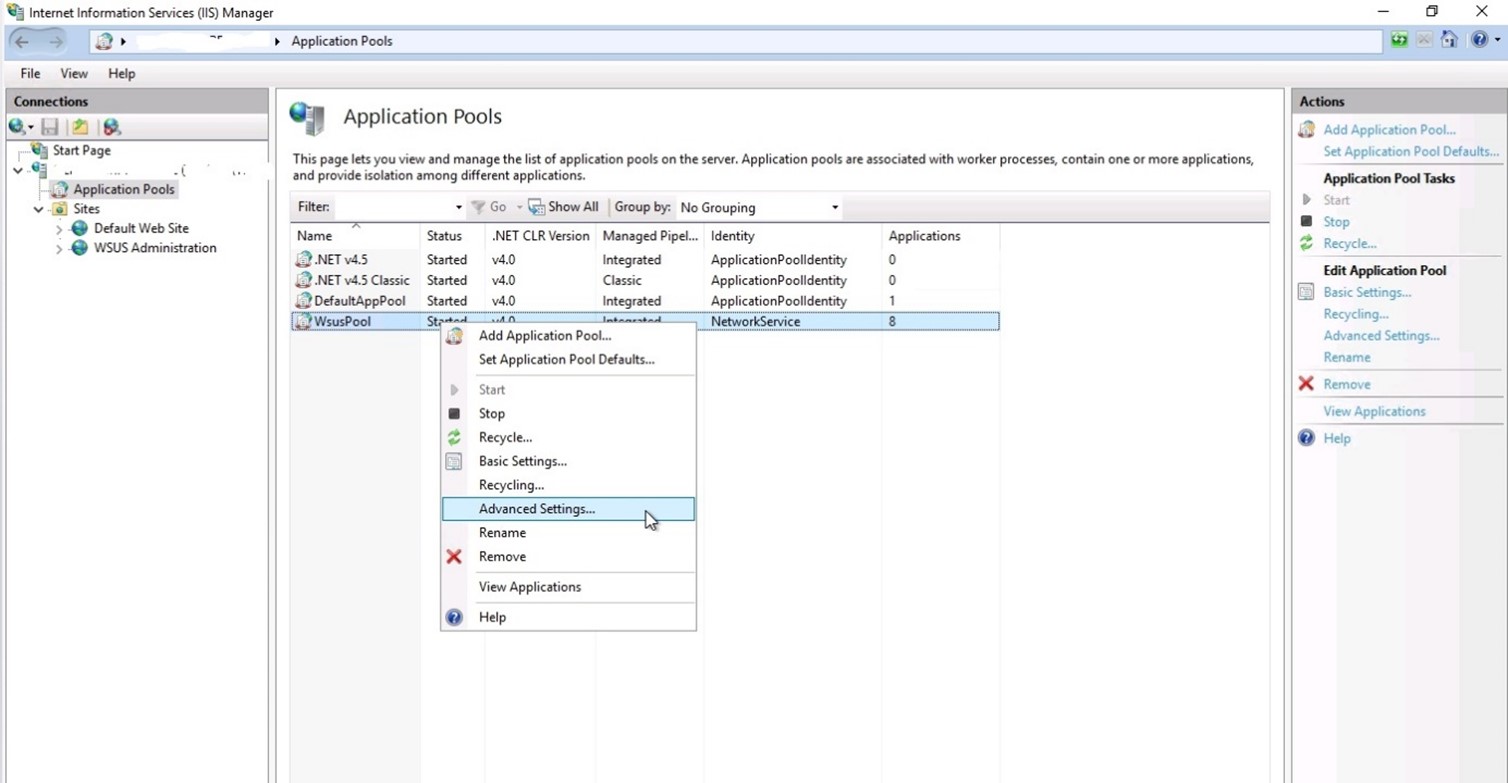Click the Status column header

[x=453, y=236]
